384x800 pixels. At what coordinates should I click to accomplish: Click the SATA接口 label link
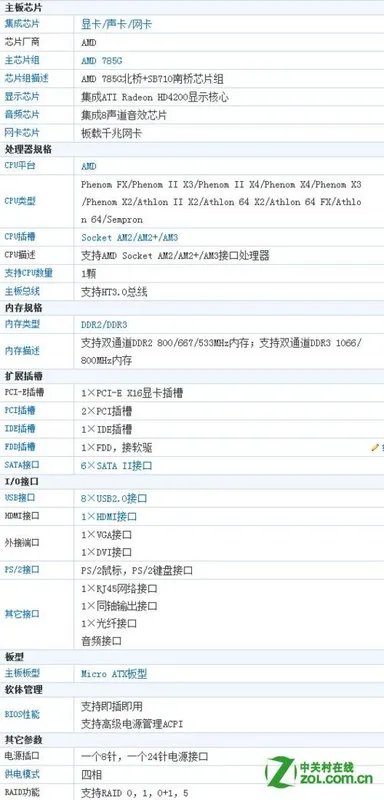click(x=22, y=465)
